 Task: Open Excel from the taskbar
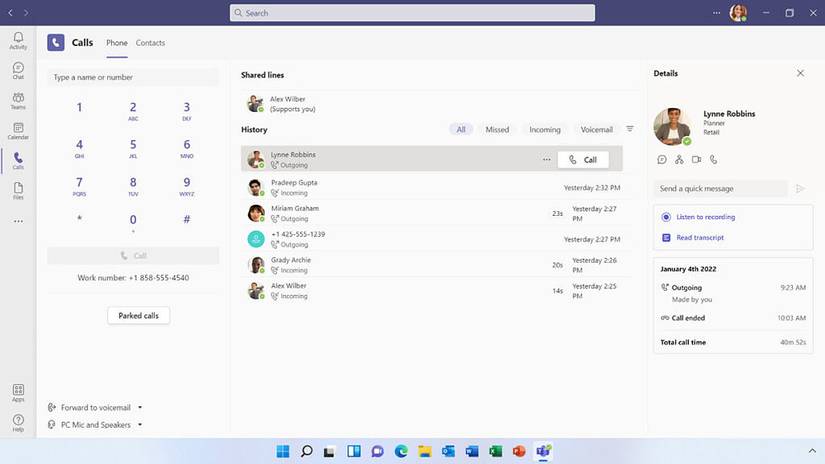(x=495, y=451)
